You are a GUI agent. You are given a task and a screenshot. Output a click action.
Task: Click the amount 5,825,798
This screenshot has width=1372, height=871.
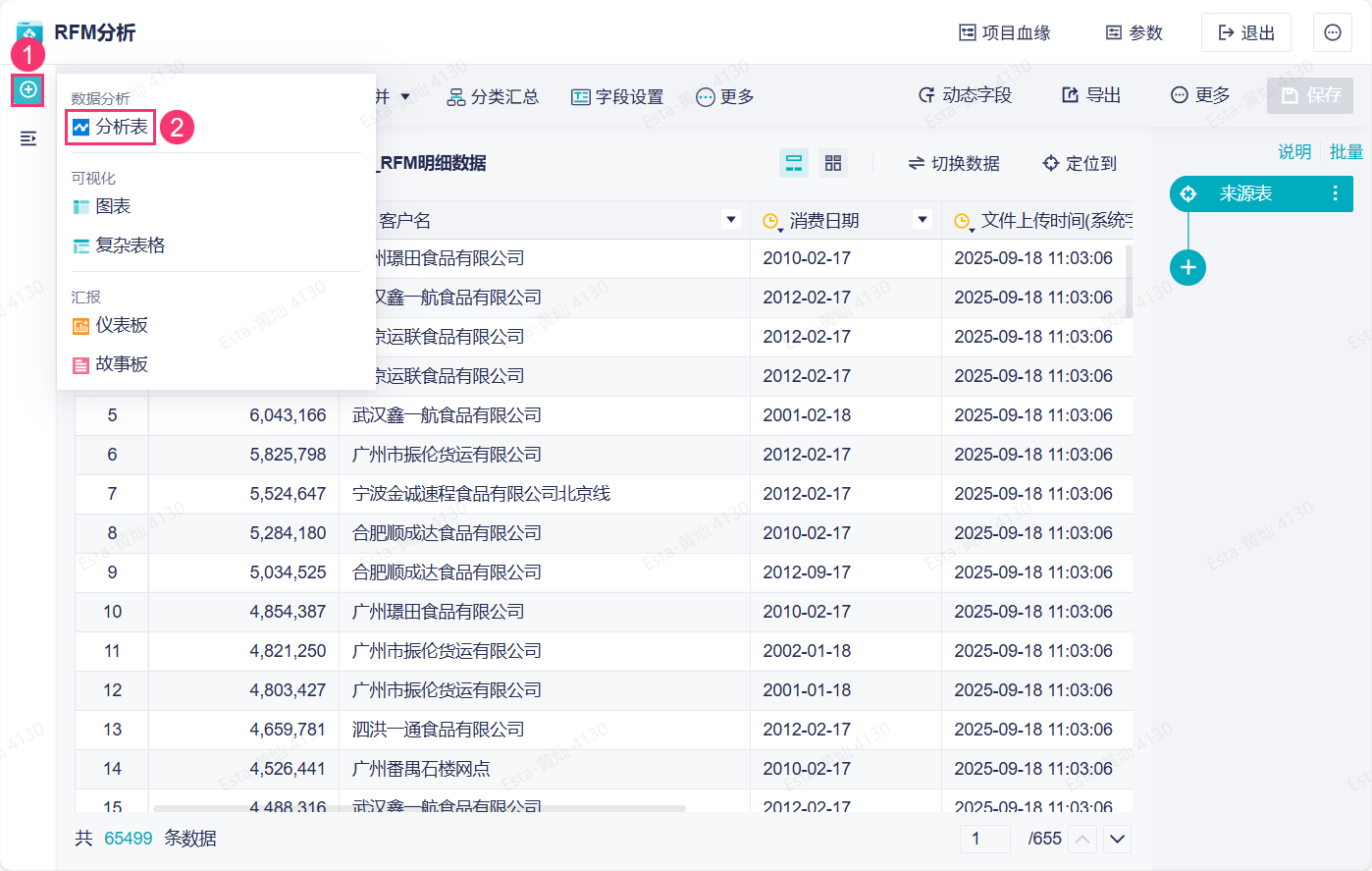288,455
